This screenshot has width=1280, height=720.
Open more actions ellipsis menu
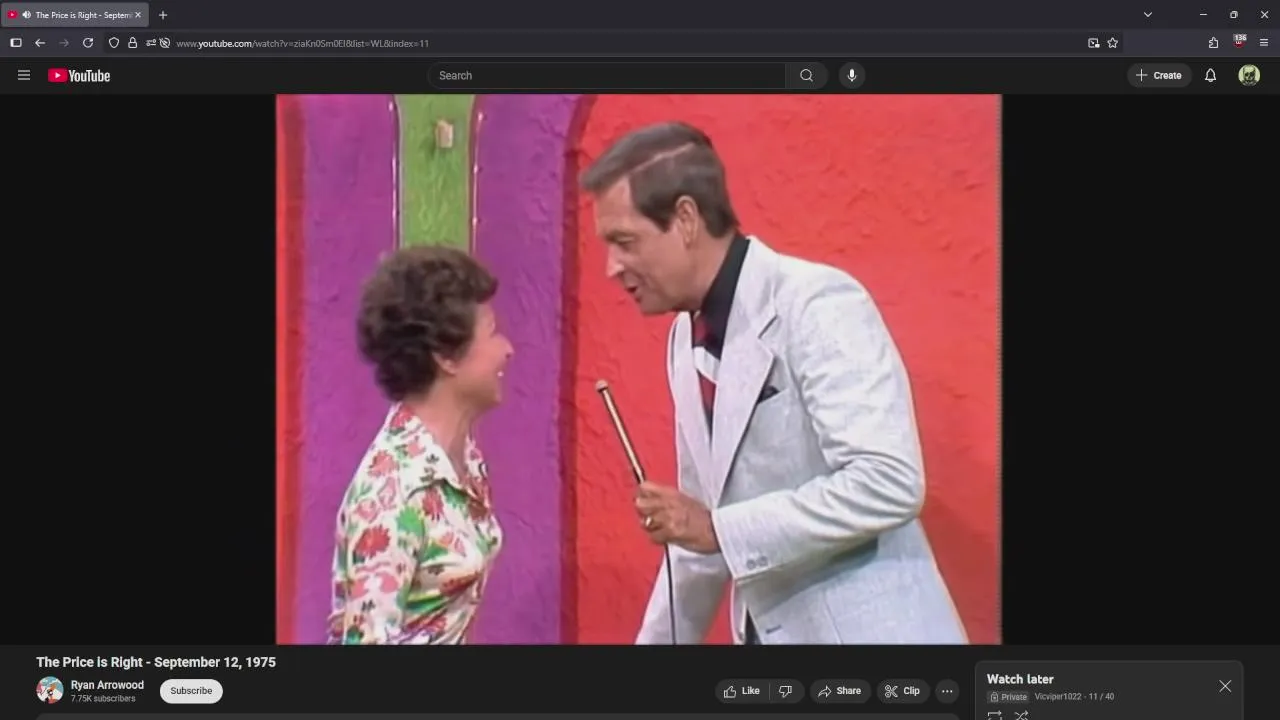point(947,691)
